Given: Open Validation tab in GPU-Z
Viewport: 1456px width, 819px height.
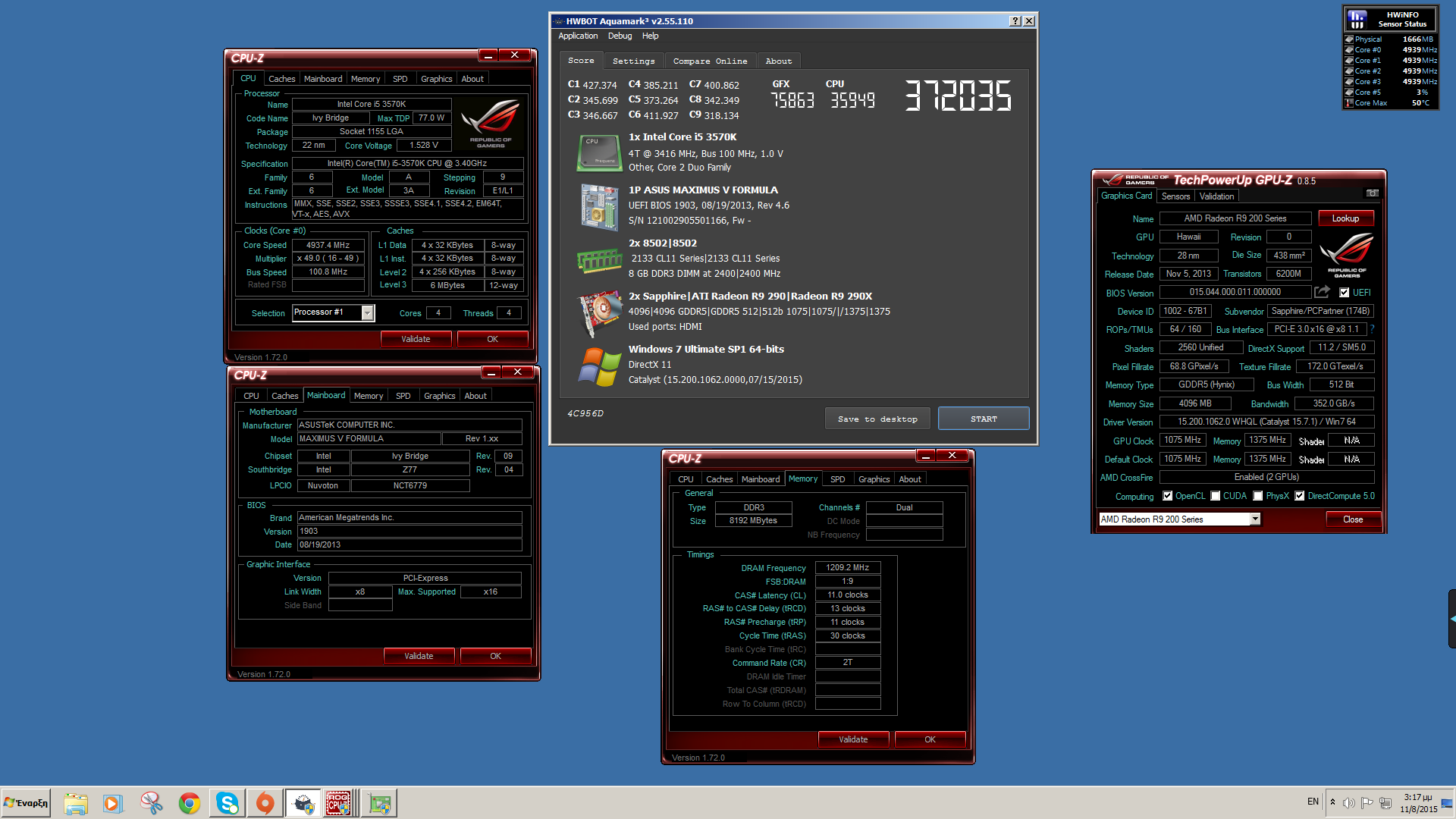Looking at the screenshot, I should pos(1216,196).
